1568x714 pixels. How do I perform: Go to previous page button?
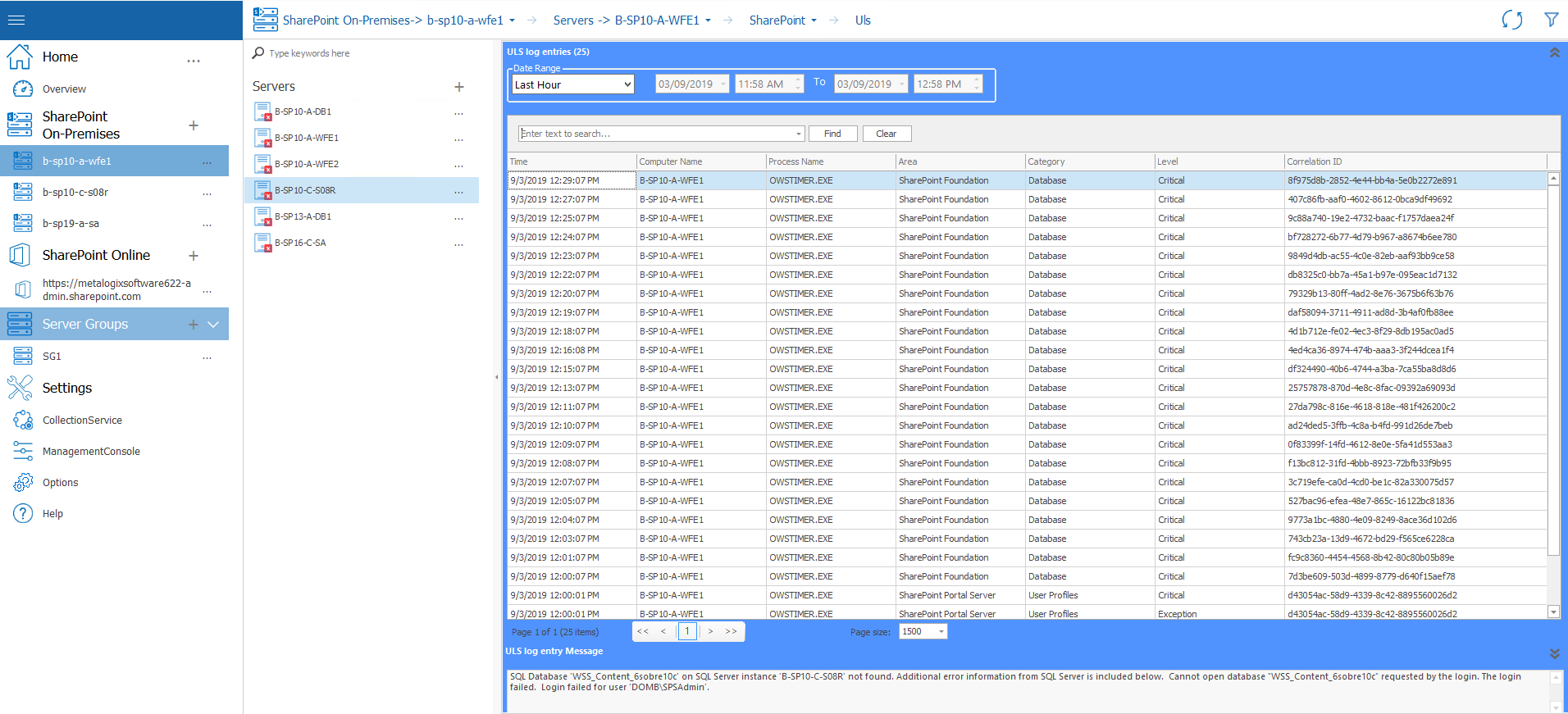tap(663, 631)
